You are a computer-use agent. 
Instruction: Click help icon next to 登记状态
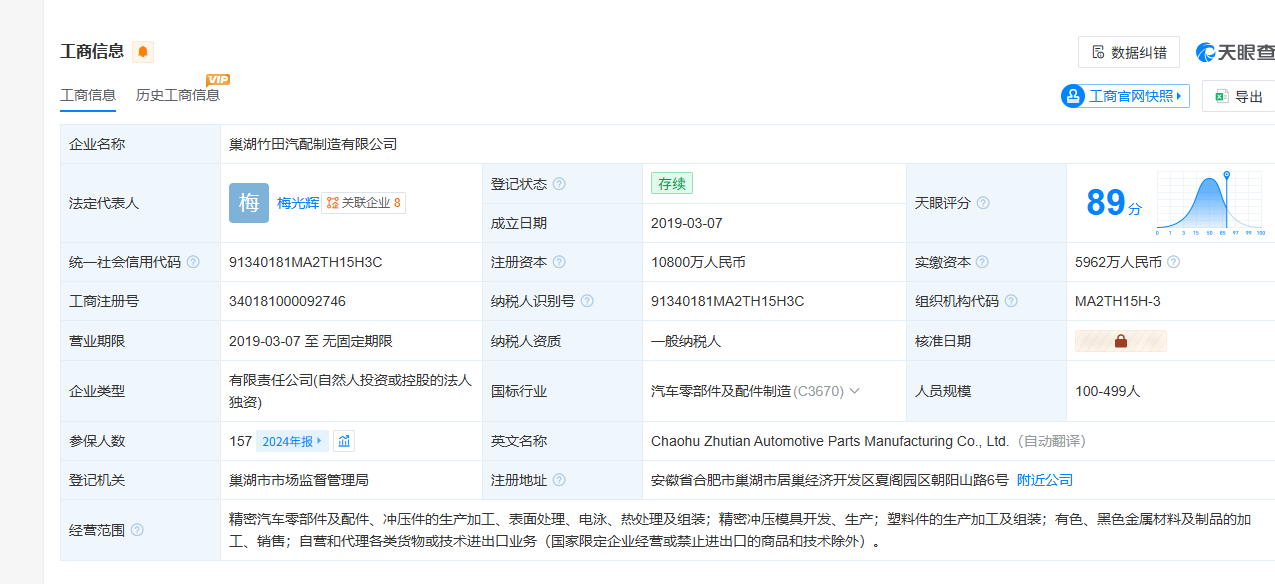pyautogui.click(x=559, y=184)
